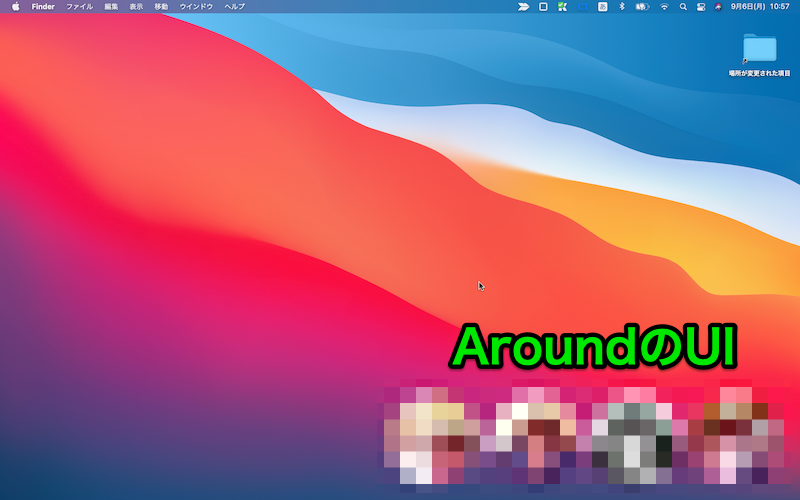Open the ファイル menu

coord(80,7)
